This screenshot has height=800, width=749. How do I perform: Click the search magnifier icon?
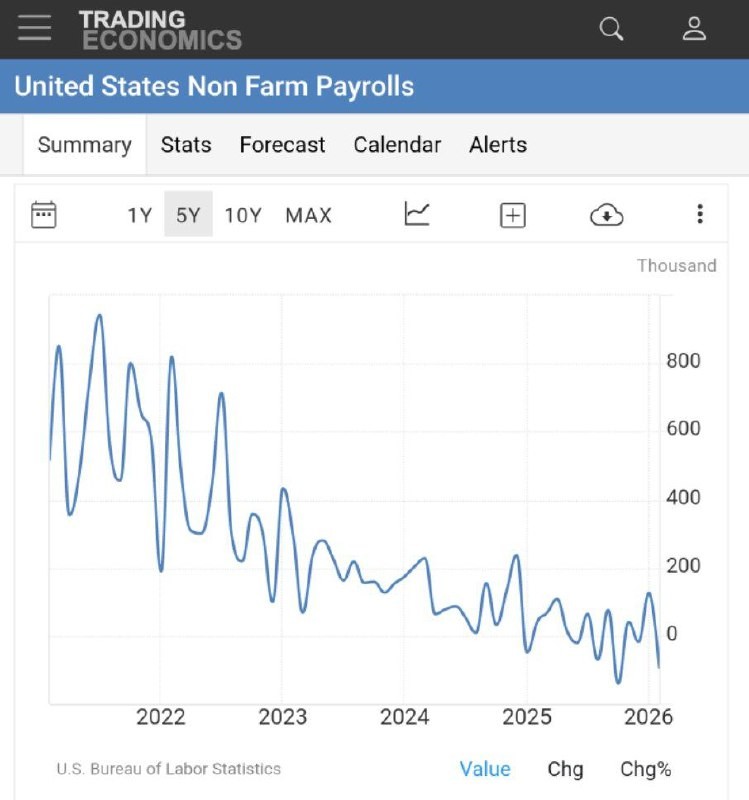[x=611, y=29]
